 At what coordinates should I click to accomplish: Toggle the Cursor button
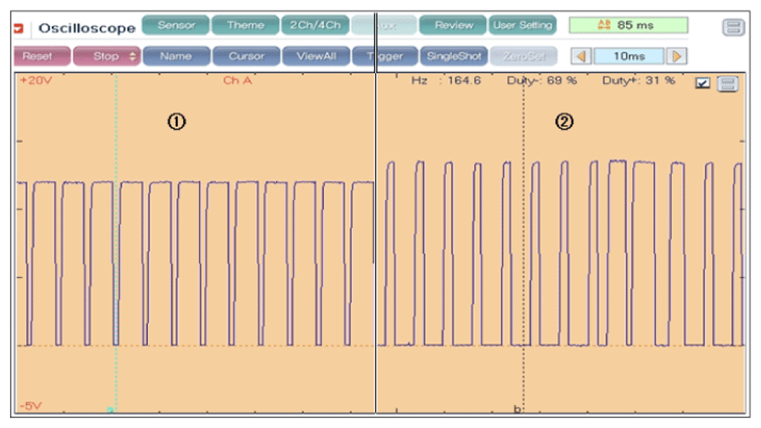click(245, 56)
